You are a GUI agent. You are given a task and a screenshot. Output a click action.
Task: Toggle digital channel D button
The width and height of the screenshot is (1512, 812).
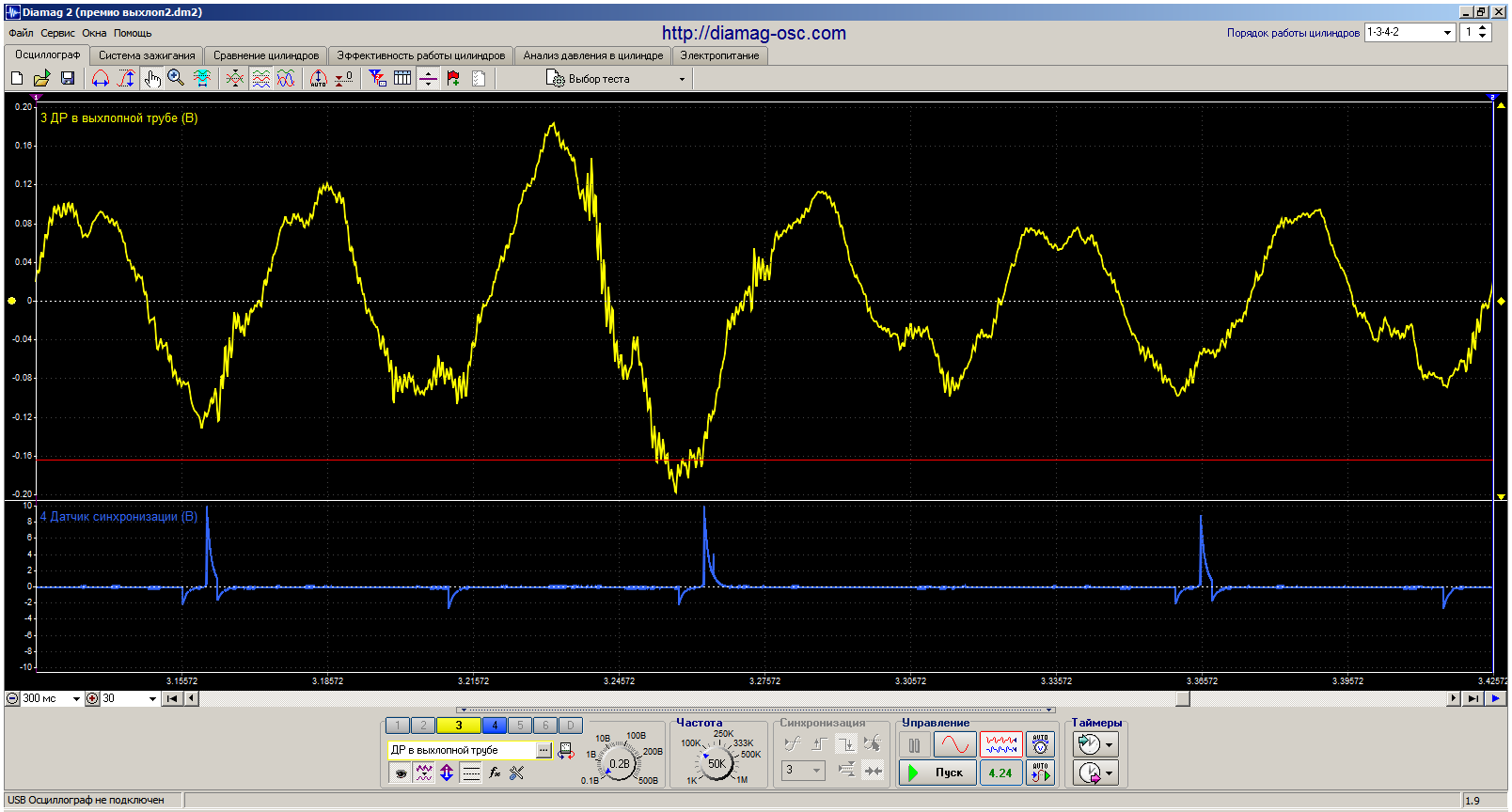pos(571,726)
